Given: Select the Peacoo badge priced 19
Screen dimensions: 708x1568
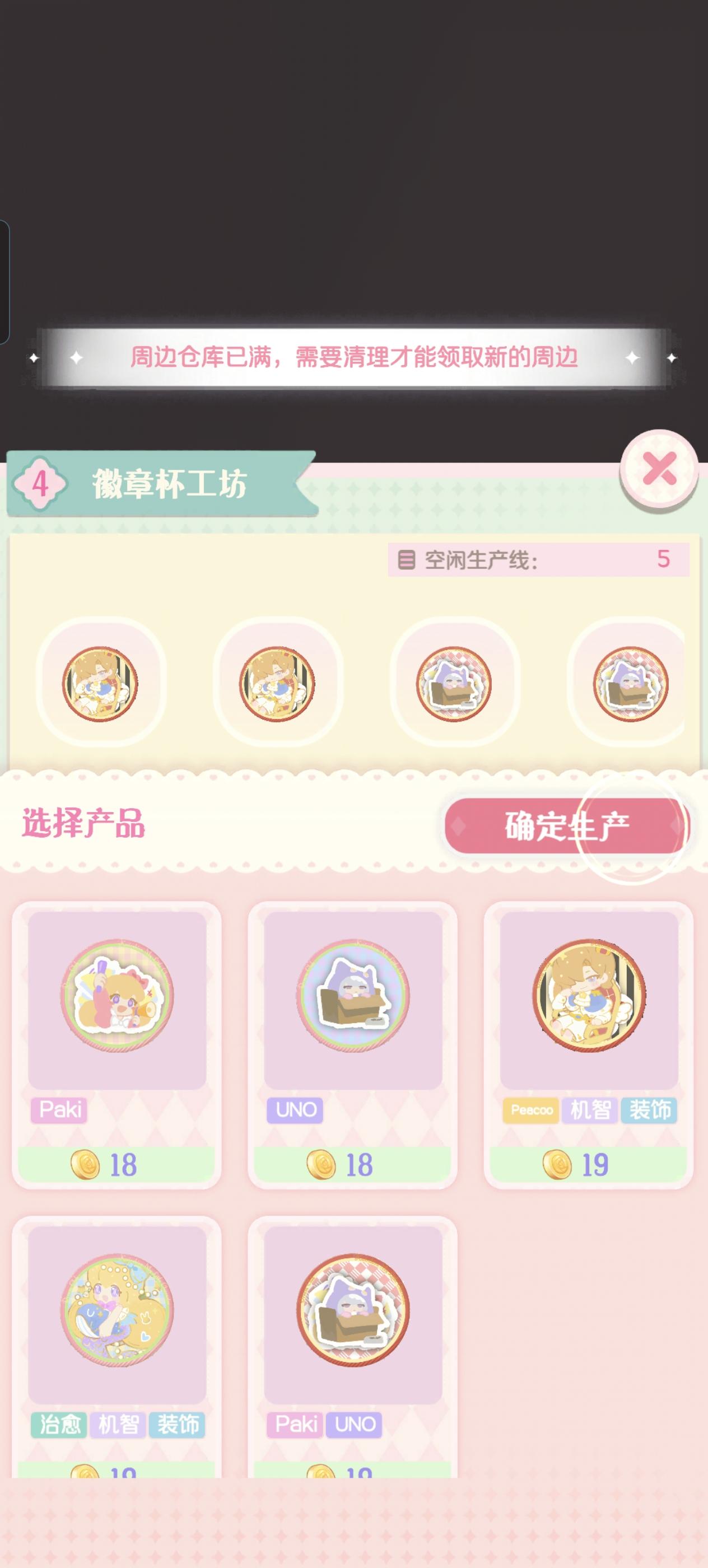Looking at the screenshot, I should 589,1044.
